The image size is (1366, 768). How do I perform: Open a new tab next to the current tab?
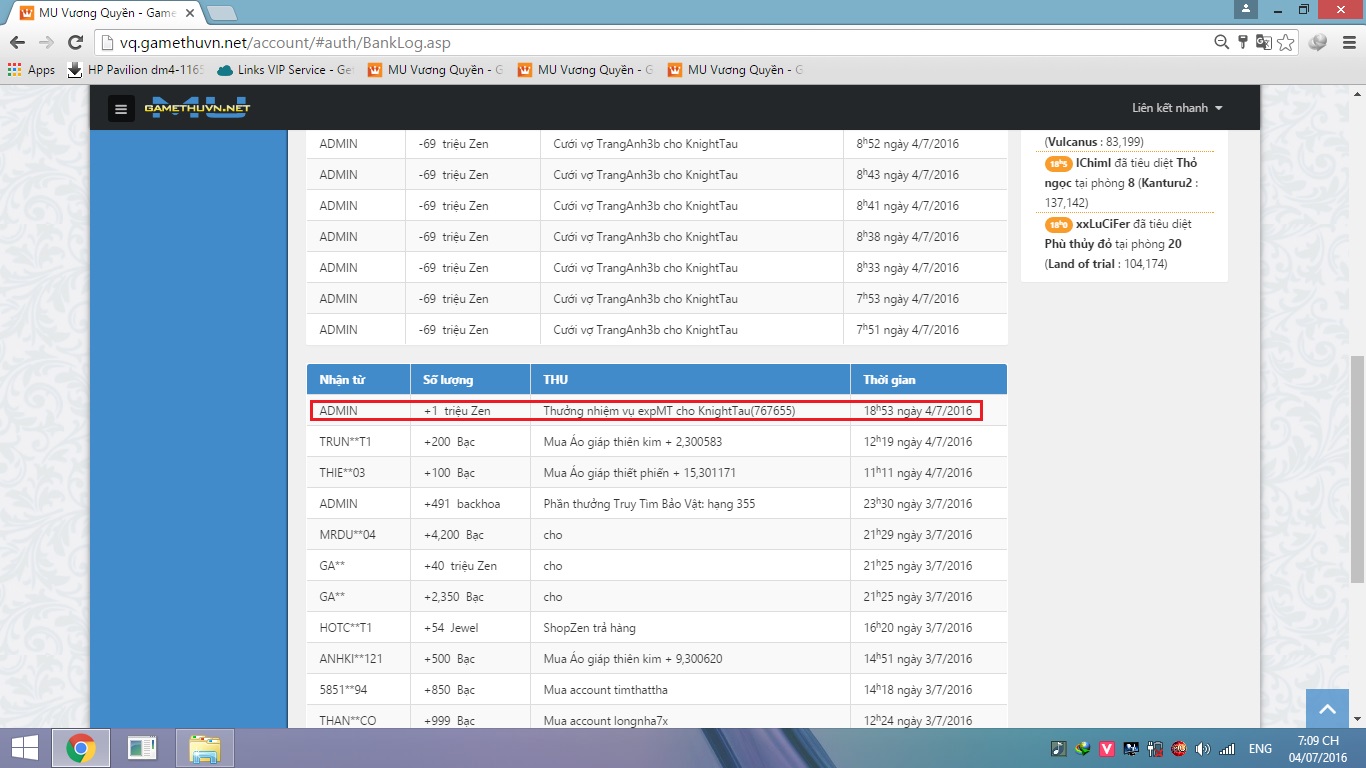(221, 13)
